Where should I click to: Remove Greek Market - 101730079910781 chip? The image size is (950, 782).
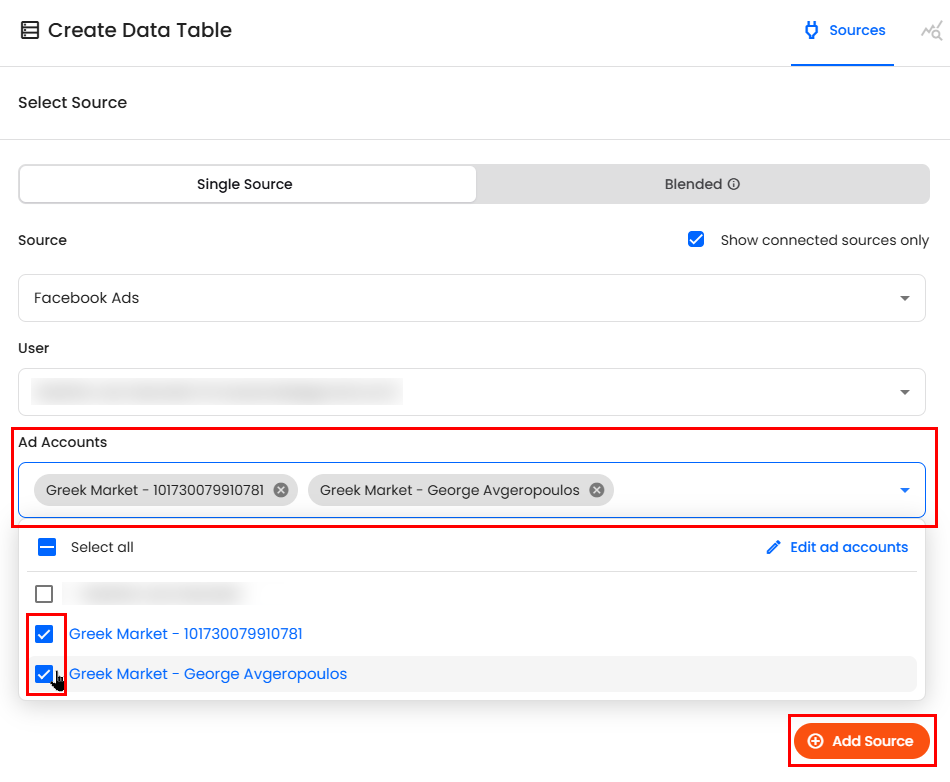pos(281,490)
